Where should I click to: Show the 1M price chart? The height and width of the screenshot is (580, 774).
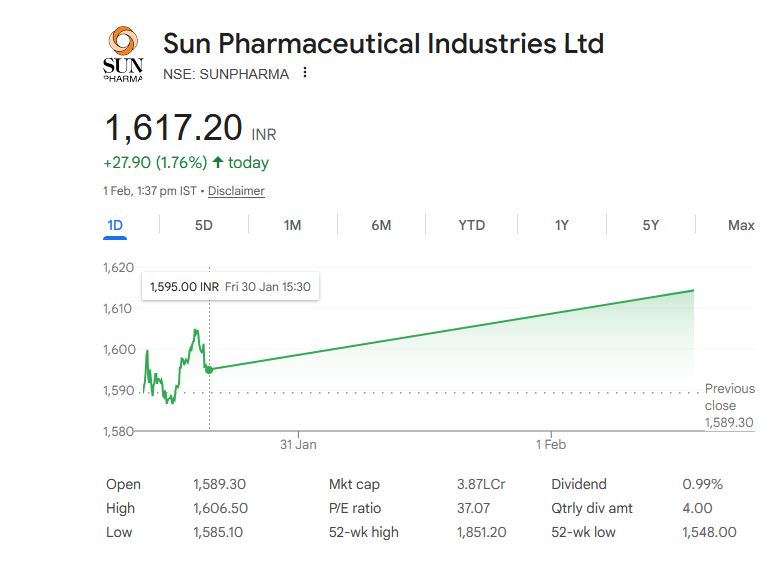pyautogui.click(x=292, y=225)
